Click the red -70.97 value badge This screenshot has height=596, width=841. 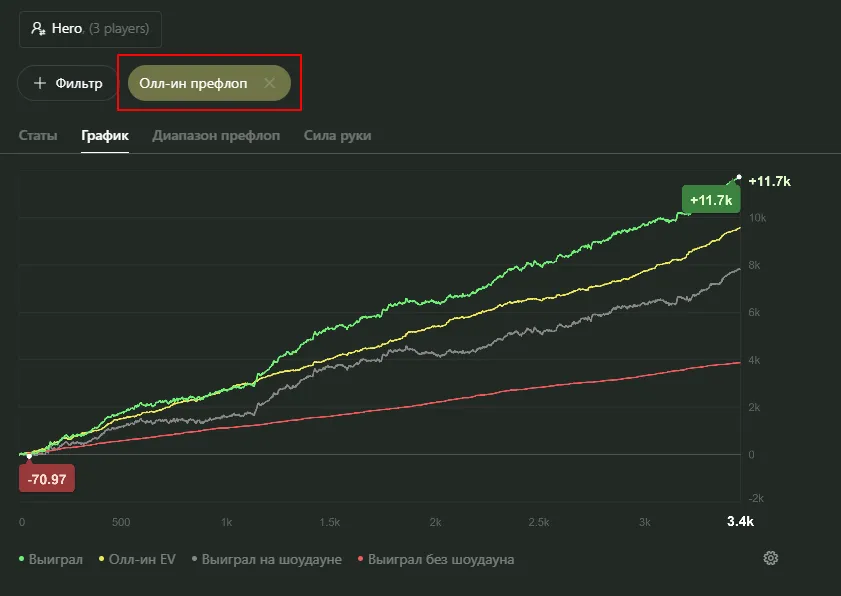point(47,479)
